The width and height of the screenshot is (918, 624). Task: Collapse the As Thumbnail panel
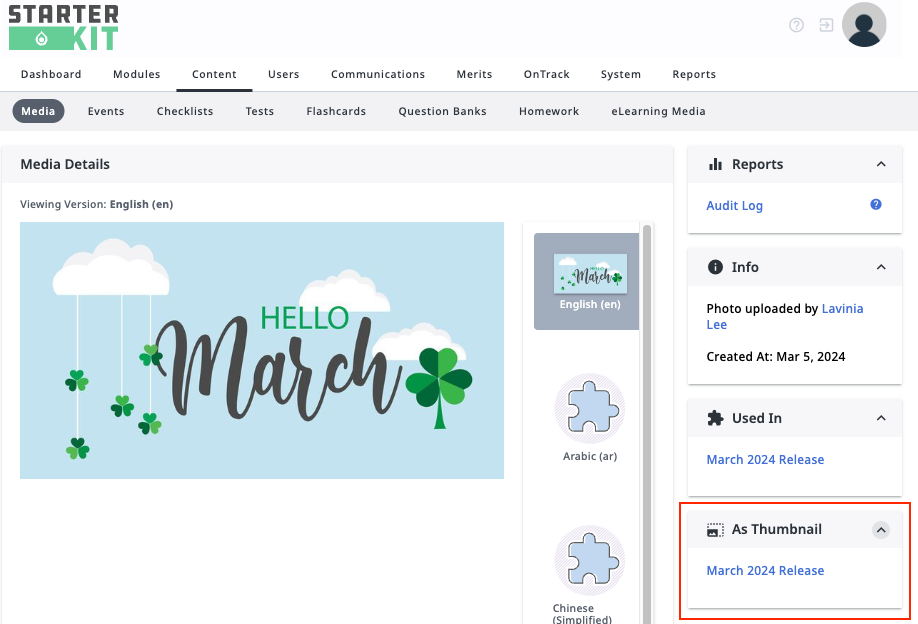click(881, 530)
